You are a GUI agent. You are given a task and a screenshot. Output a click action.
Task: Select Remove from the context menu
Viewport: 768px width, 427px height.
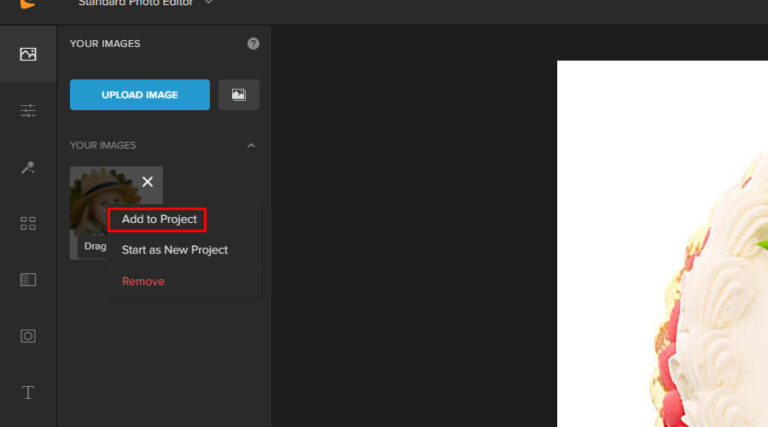pyautogui.click(x=143, y=282)
